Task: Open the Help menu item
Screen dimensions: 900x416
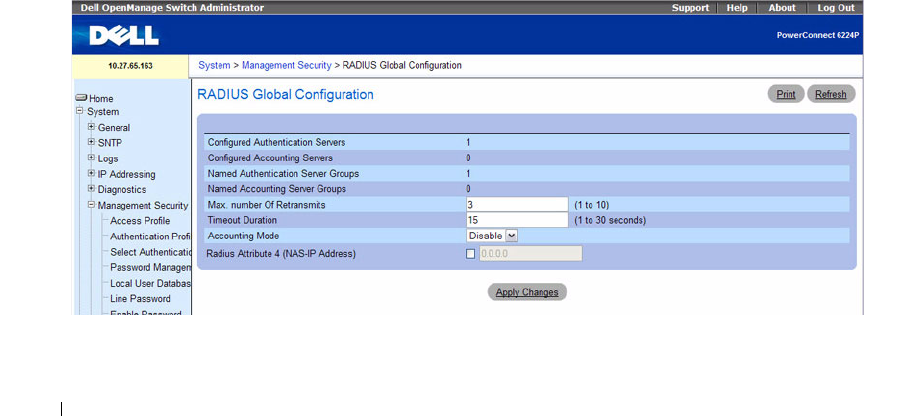Action: click(737, 8)
